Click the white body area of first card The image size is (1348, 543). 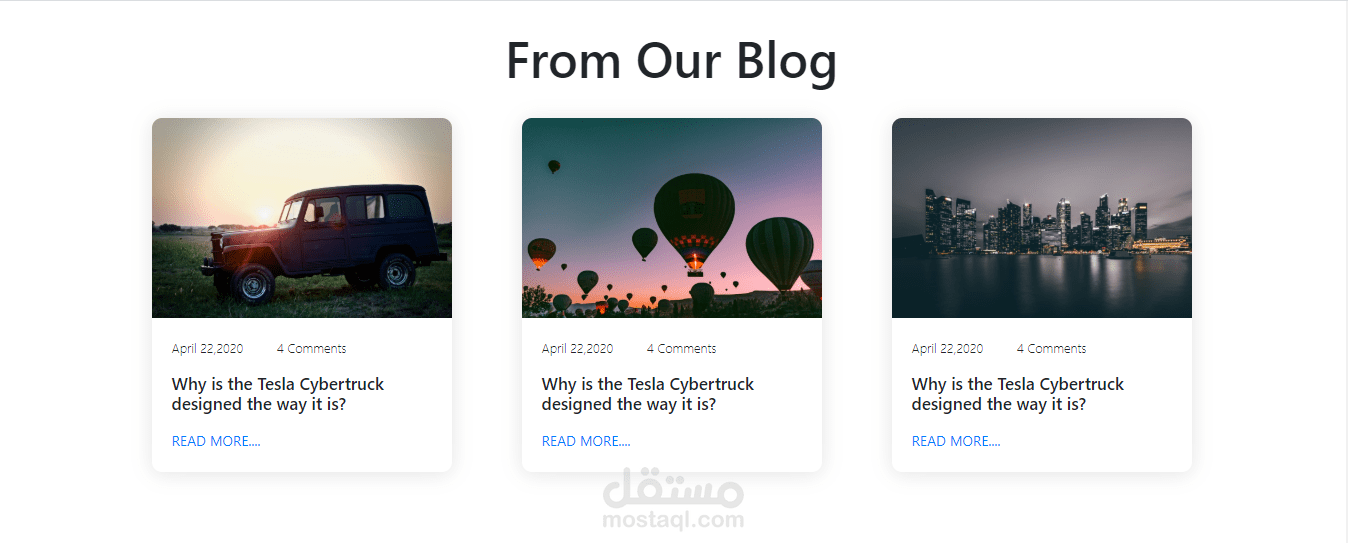tap(302, 395)
